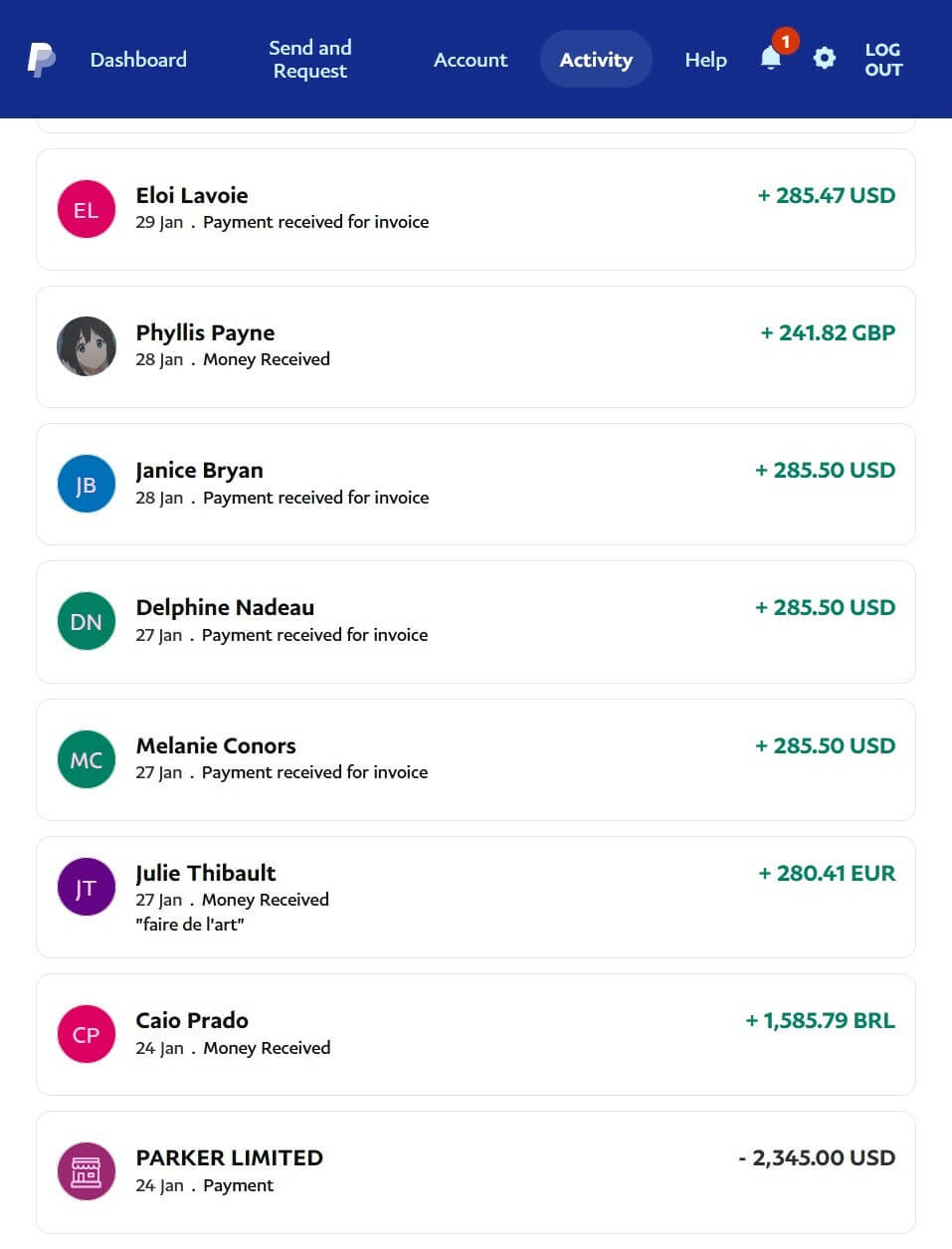Click Julie Thibault's JT avatar
Image resolution: width=952 pixels, height=1249 pixels.
point(87,887)
